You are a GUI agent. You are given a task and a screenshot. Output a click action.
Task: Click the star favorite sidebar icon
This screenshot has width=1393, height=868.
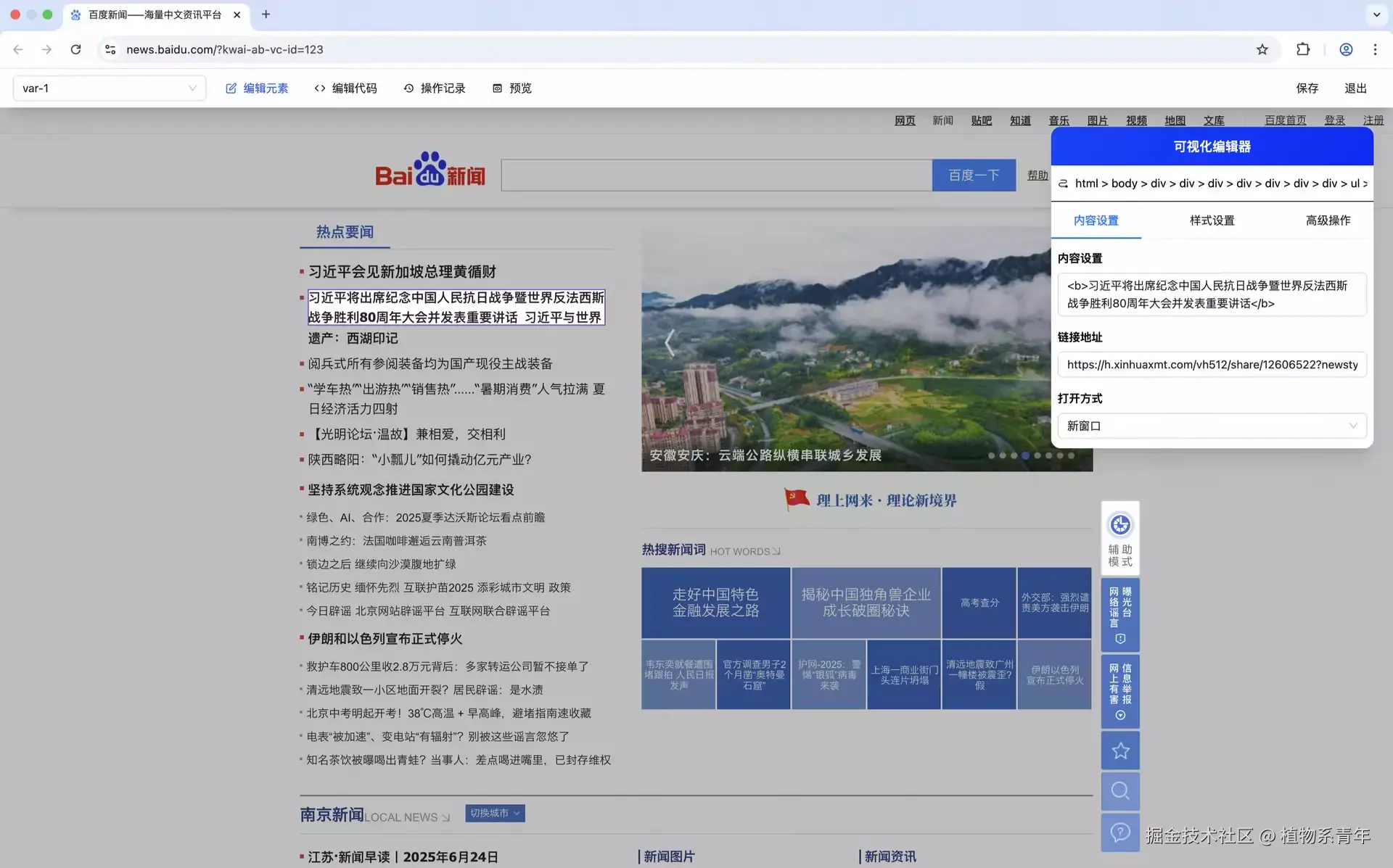(1119, 751)
